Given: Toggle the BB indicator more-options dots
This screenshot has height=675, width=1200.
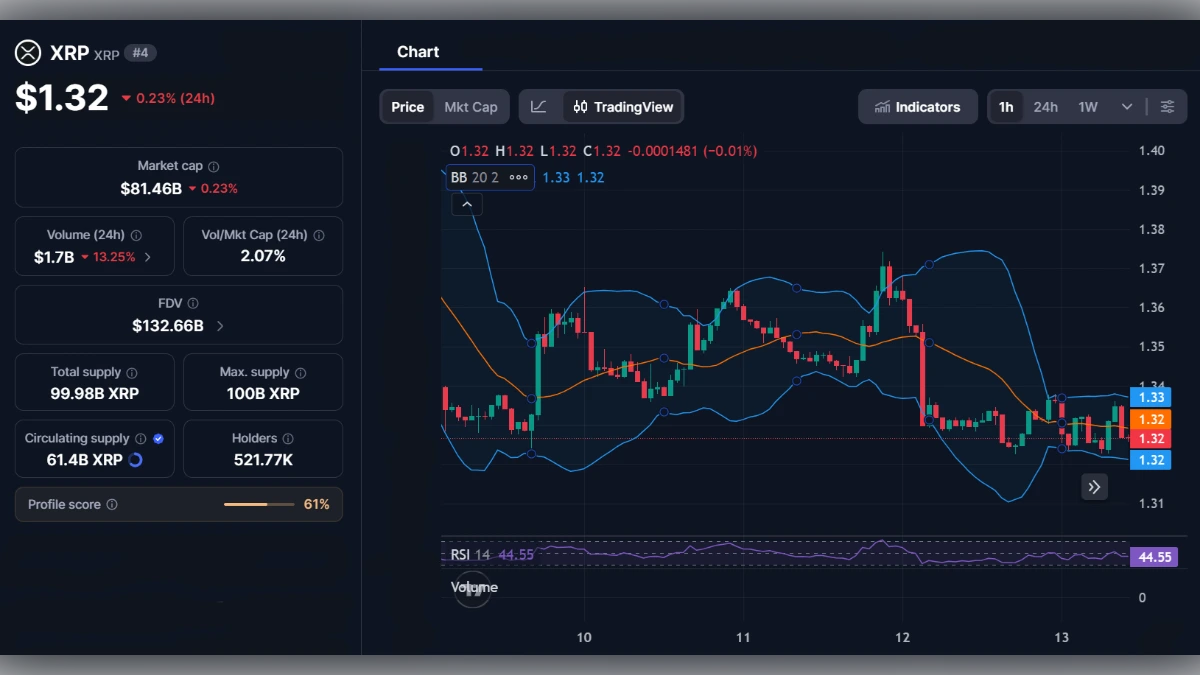Looking at the screenshot, I should click(x=517, y=177).
